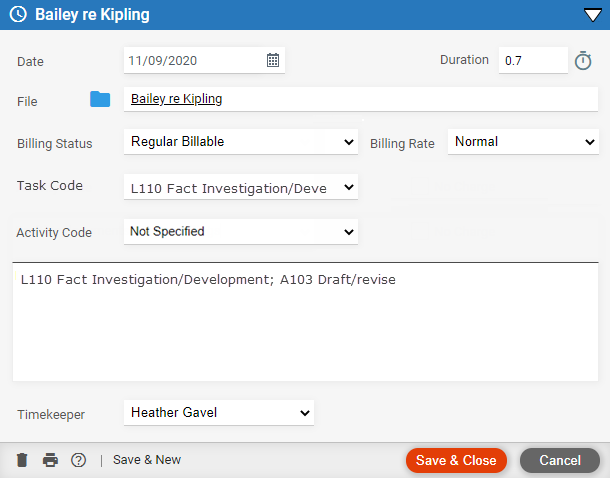This screenshot has width=610, height=478.
Task: Click the Cancel button
Action: click(x=560, y=460)
